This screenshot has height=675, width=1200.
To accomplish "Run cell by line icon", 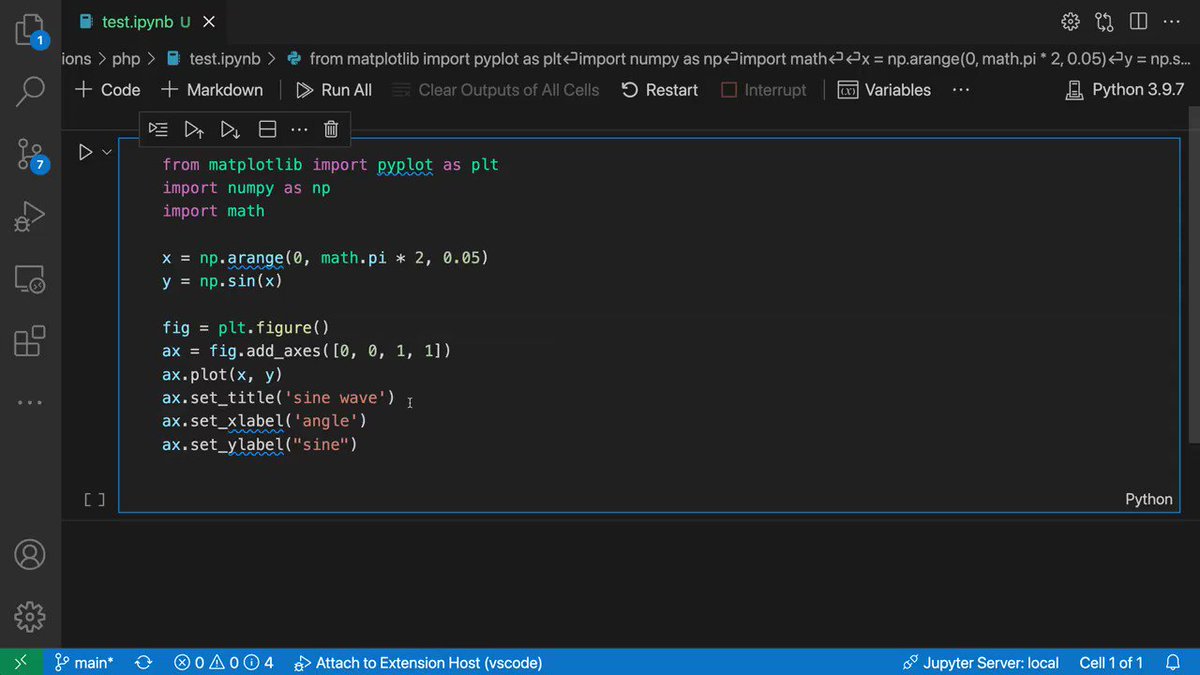I will point(158,129).
